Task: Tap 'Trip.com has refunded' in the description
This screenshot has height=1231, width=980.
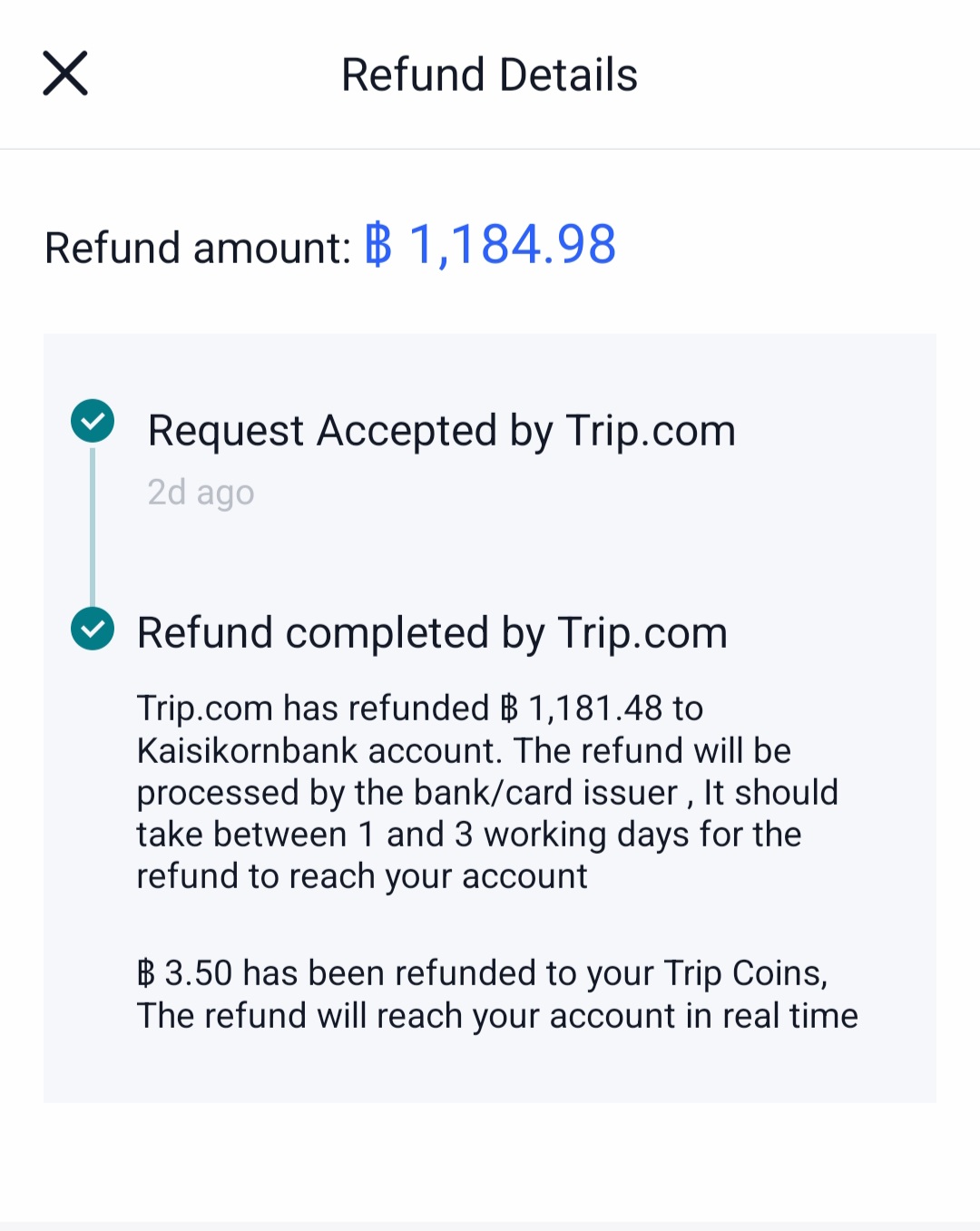Action: [313, 708]
